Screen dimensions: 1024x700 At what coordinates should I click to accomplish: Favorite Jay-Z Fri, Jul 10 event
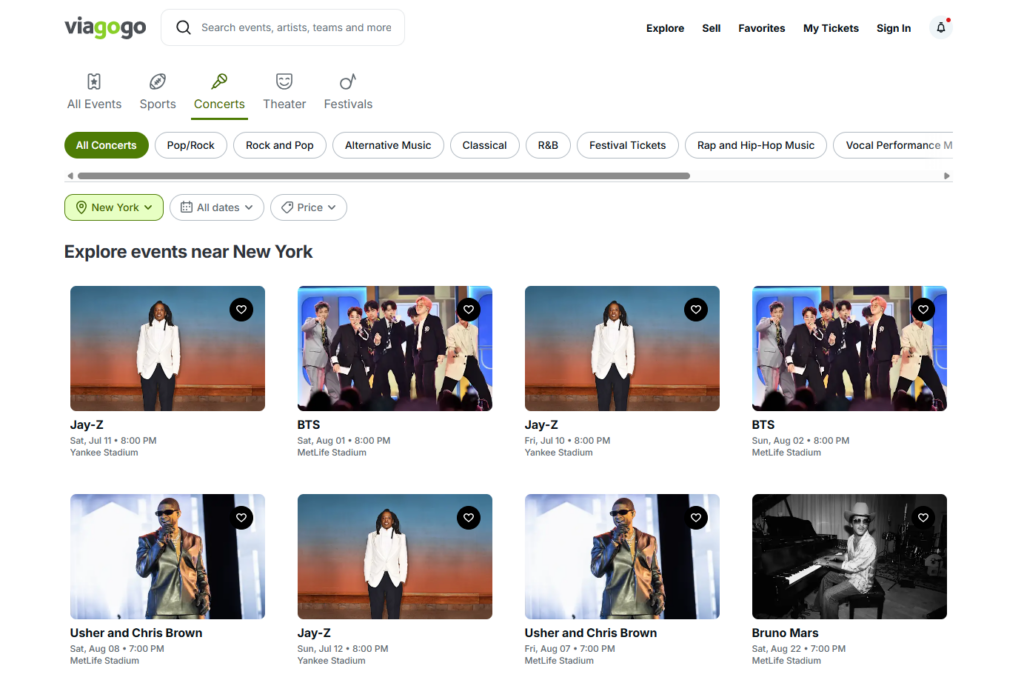point(696,310)
